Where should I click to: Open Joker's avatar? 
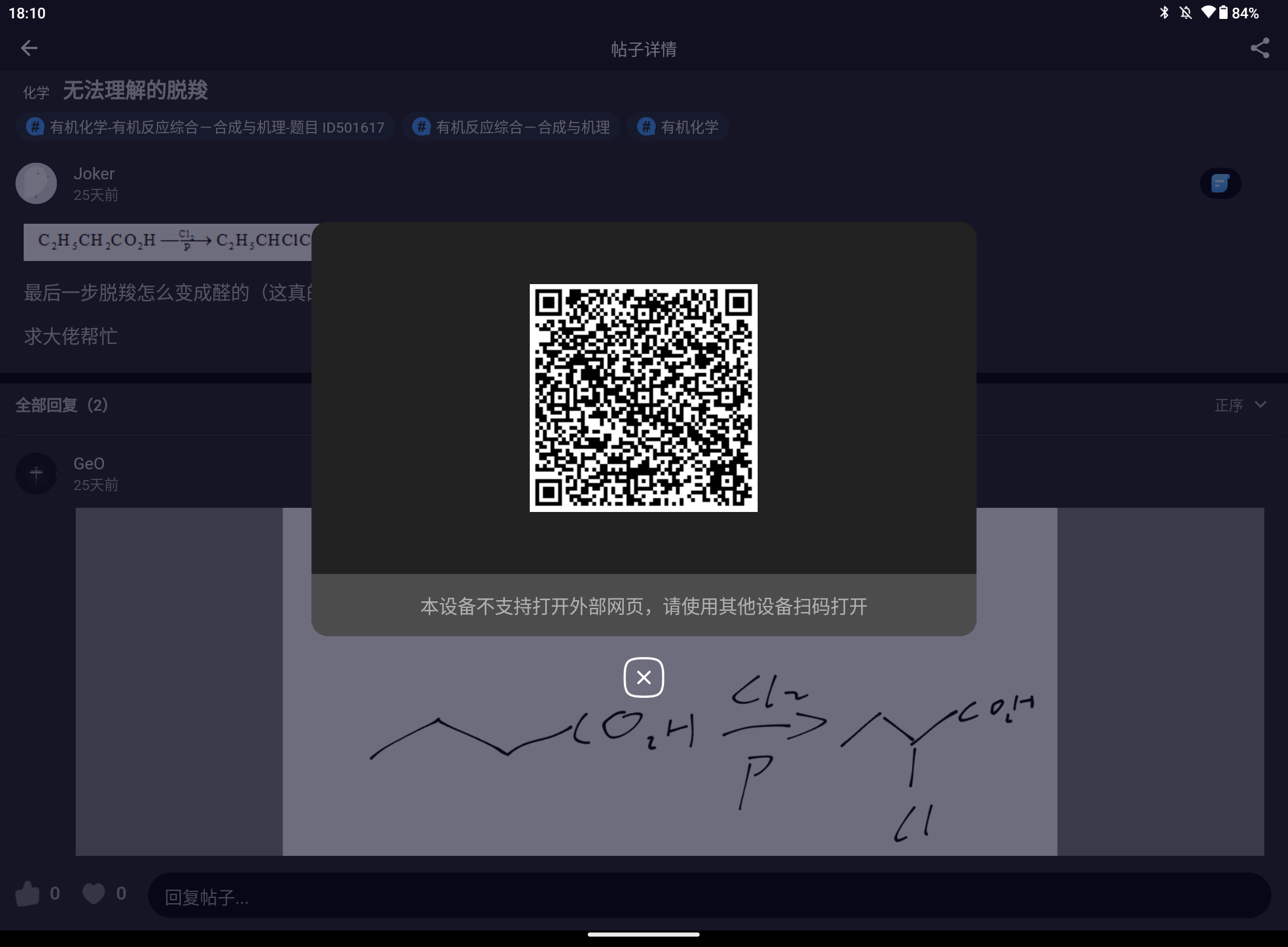pos(36,183)
